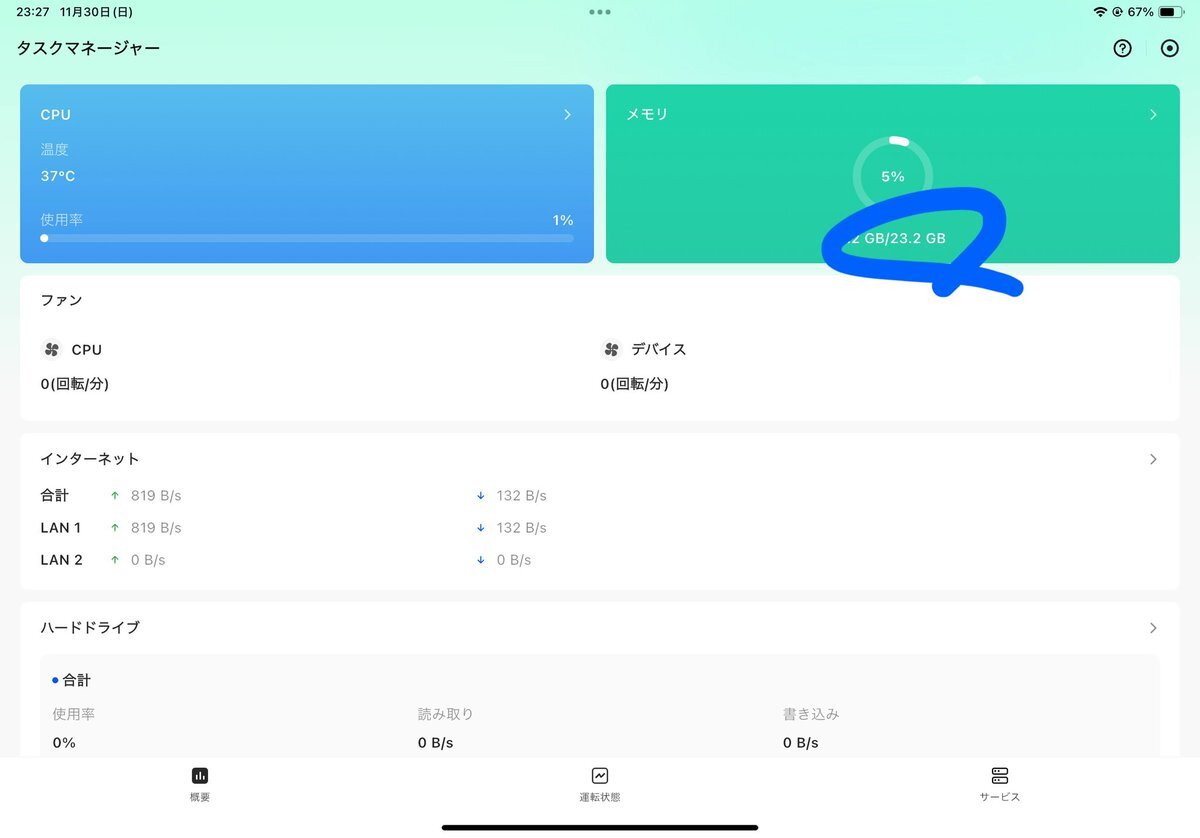Tap the memory 5% circular gauge
The width and height of the screenshot is (1200, 838).
[x=893, y=176]
